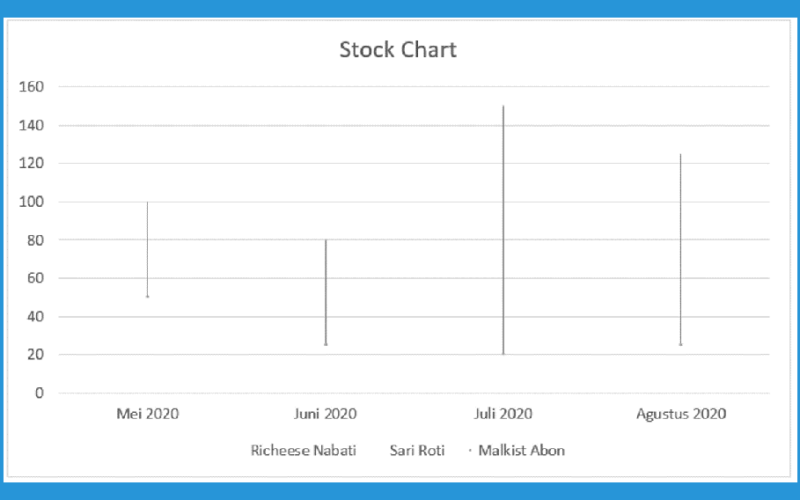Select the Mei 2020 high-low line

click(x=147, y=249)
